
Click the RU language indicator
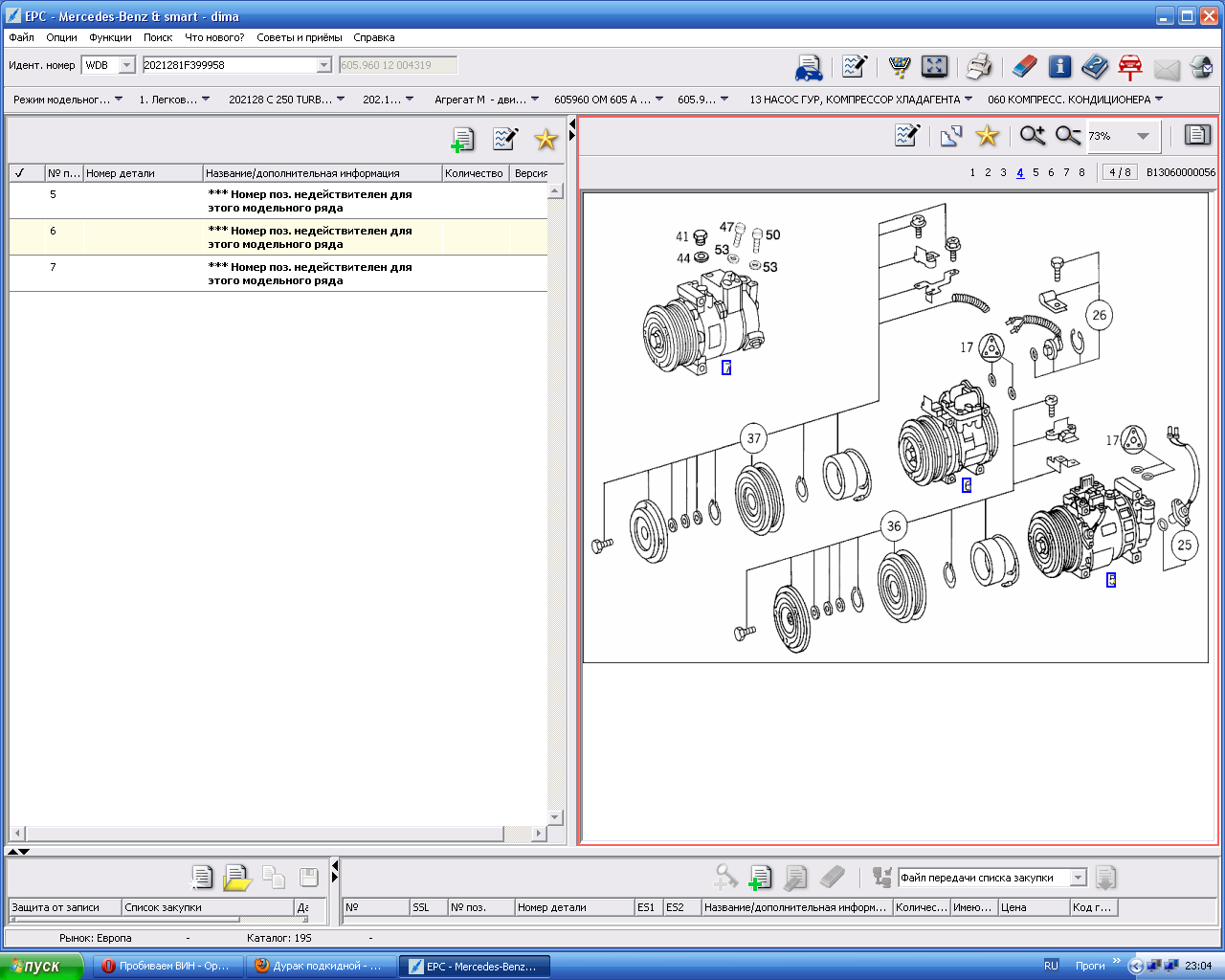[1051, 966]
